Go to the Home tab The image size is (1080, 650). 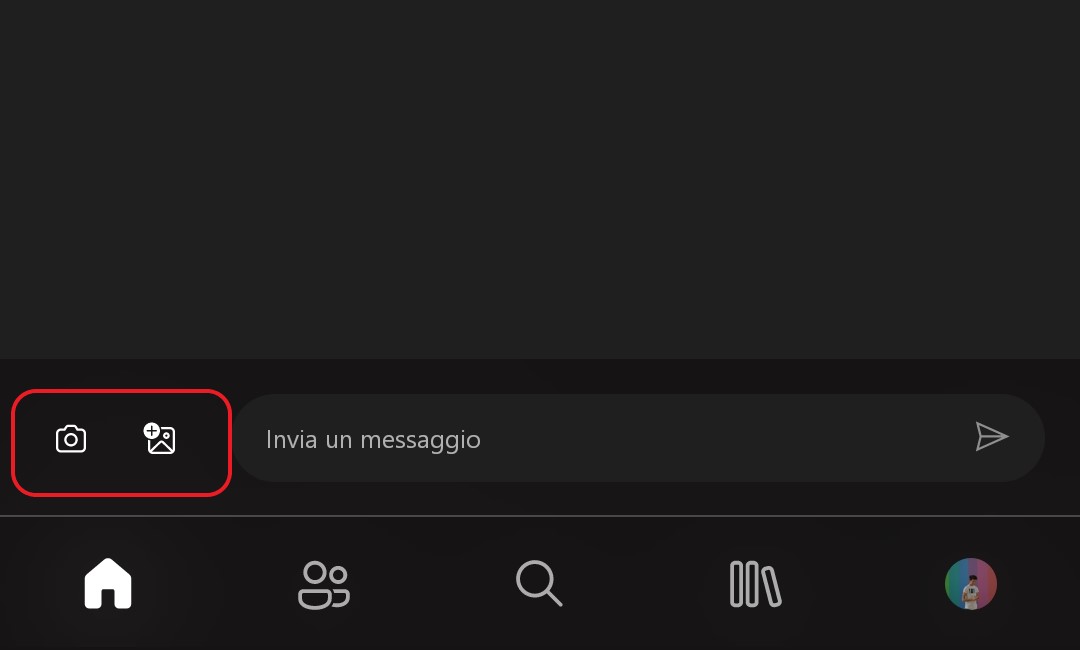pos(108,584)
